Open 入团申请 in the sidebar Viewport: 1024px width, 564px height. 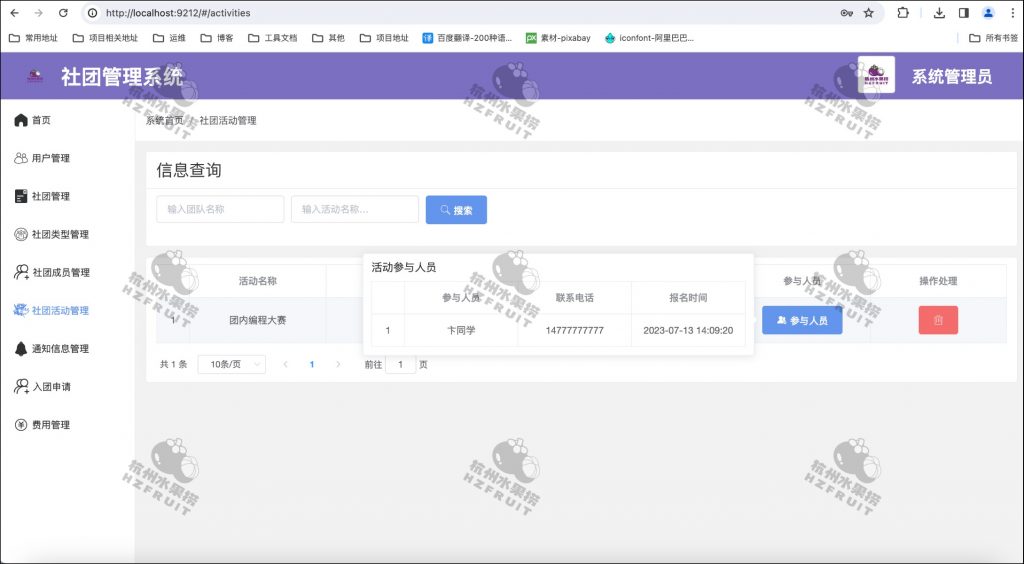42,386
